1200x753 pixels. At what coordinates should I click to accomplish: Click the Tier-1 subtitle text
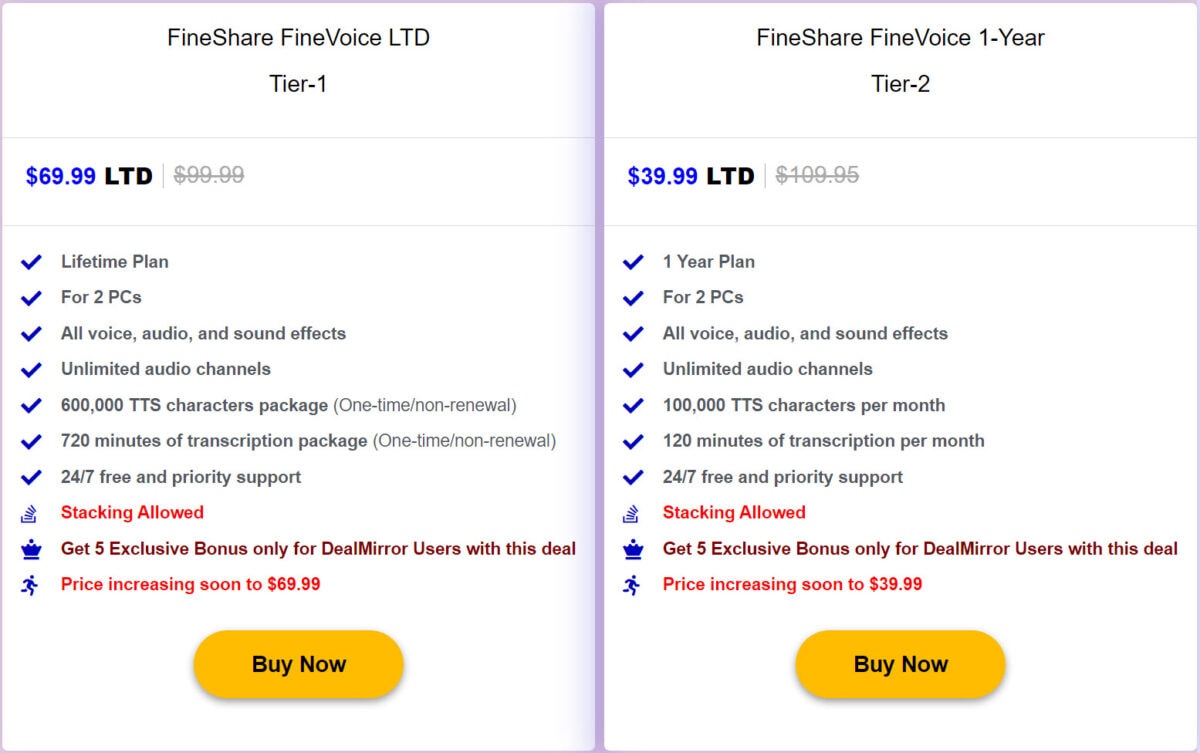[298, 84]
